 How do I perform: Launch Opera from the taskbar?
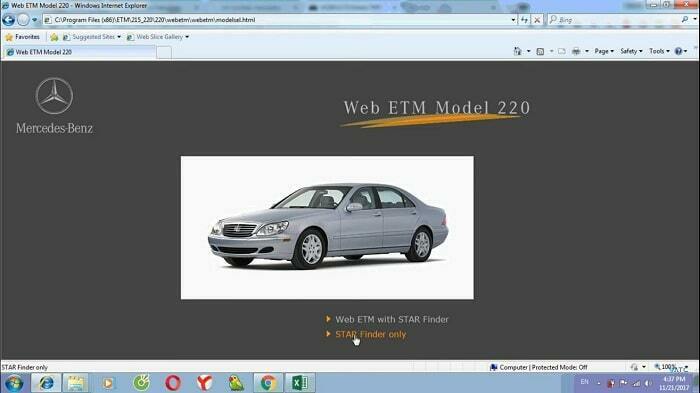(173, 383)
